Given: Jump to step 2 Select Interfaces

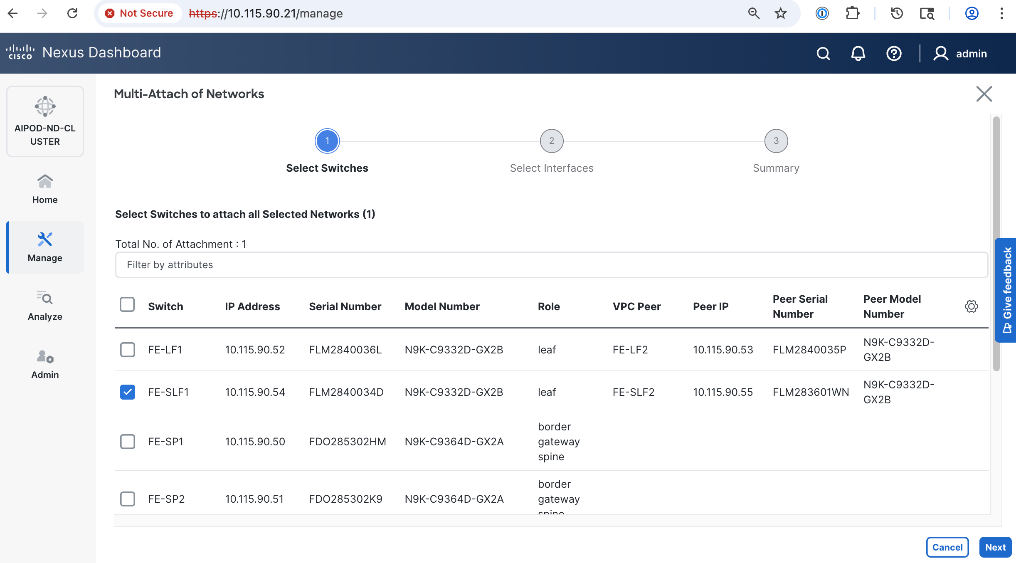Looking at the screenshot, I should (x=551, y=141).
